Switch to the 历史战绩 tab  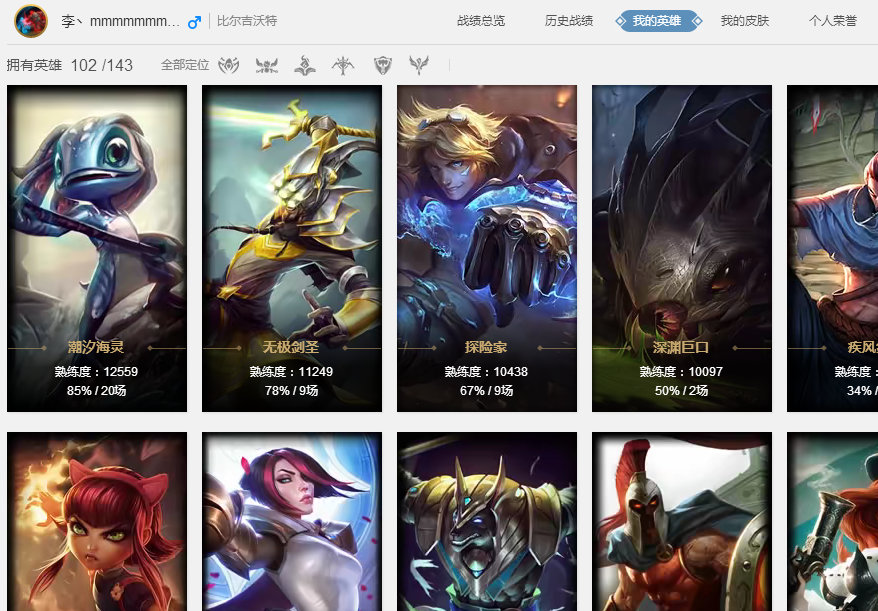[569, 21]
